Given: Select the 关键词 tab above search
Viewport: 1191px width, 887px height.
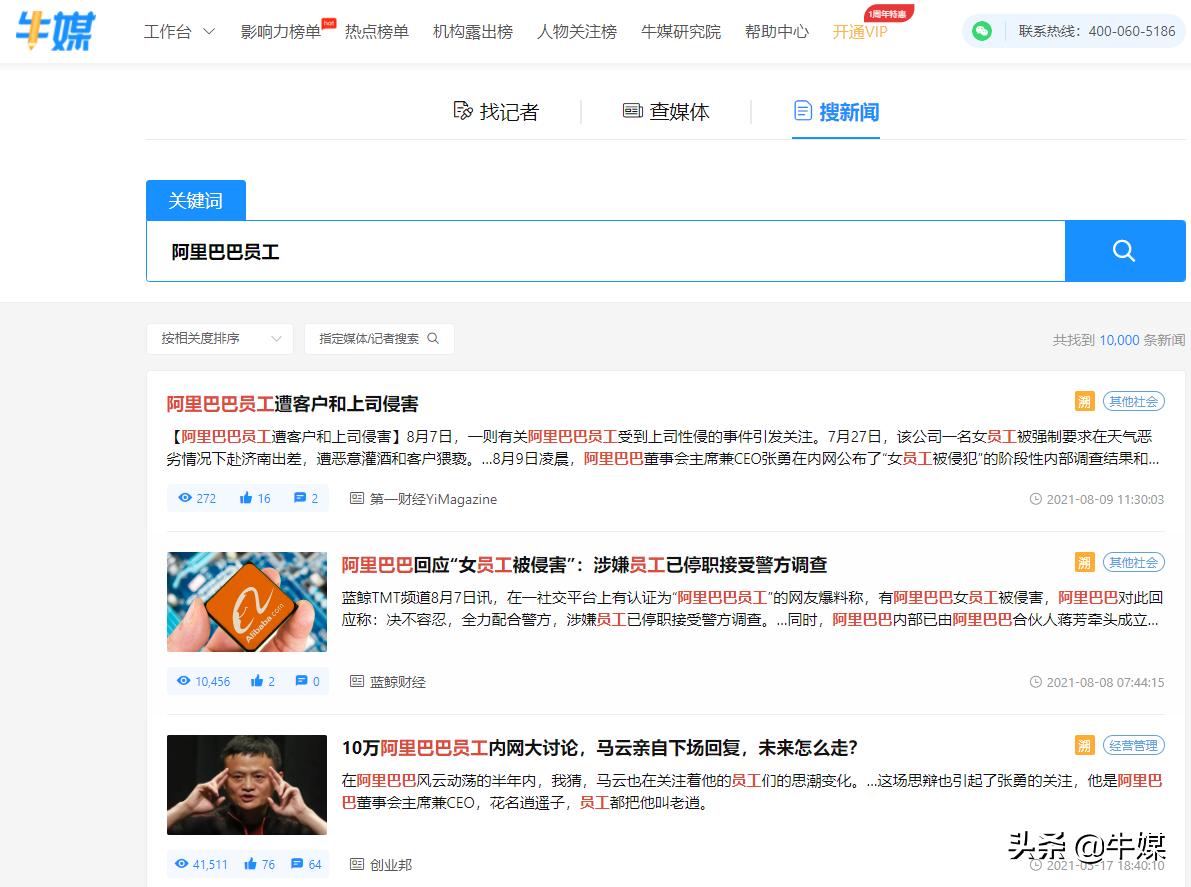Looking at the screenshot, I should [195, 200].
